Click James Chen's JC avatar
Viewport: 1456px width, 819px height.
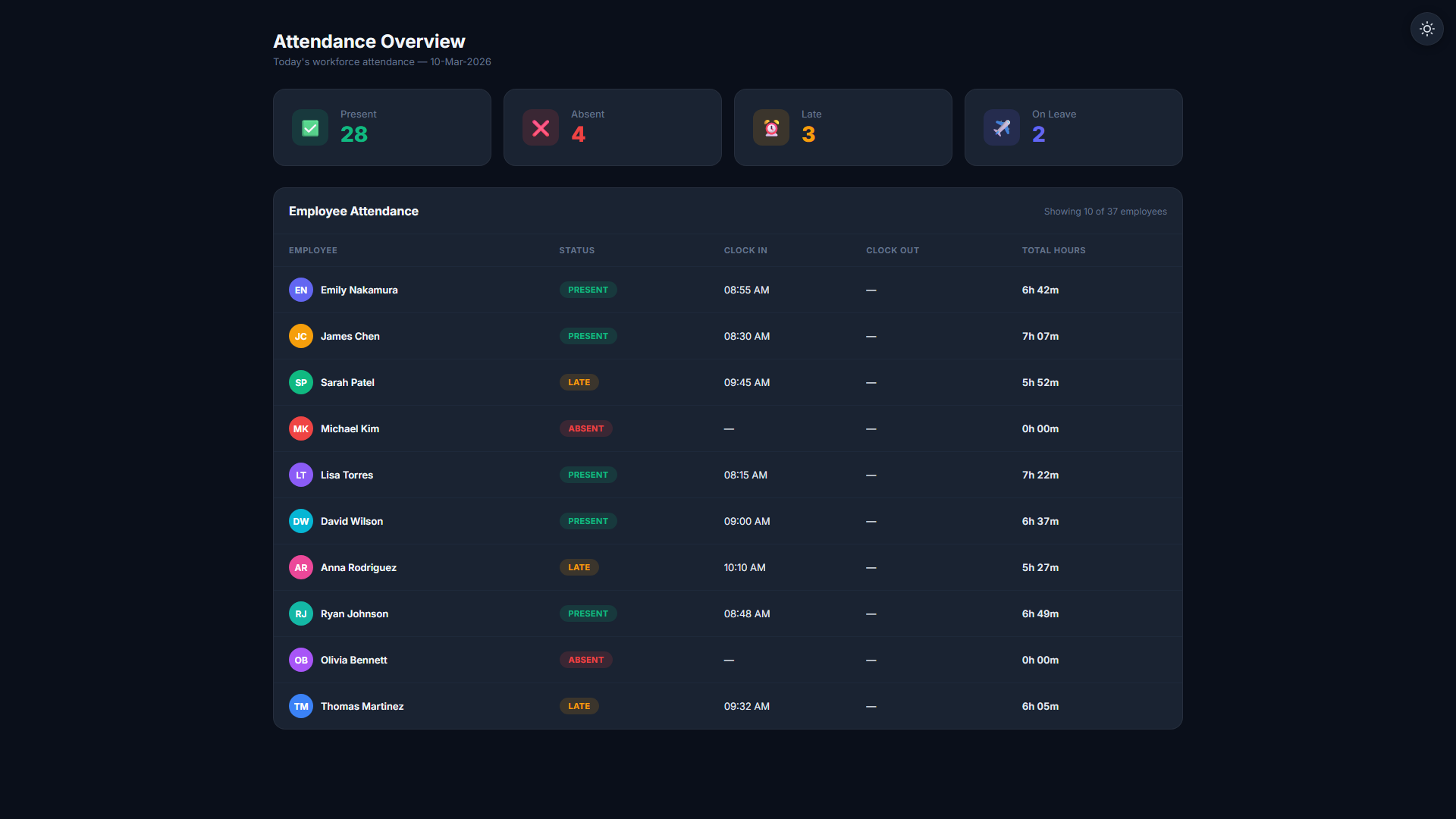pyautogui.click(x=301, y=336)
